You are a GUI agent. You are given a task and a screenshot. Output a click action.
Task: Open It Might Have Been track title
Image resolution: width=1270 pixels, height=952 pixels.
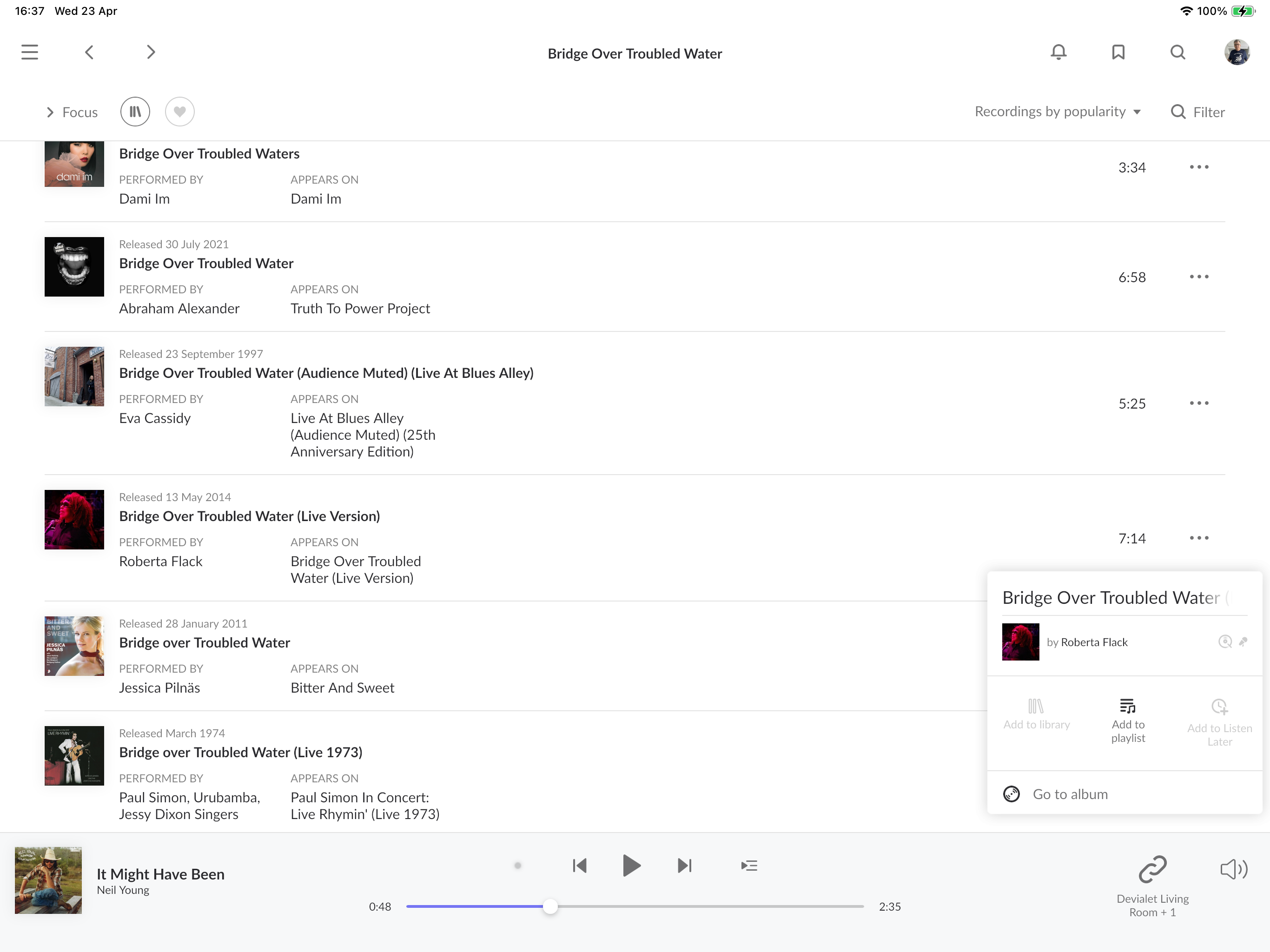160,874
